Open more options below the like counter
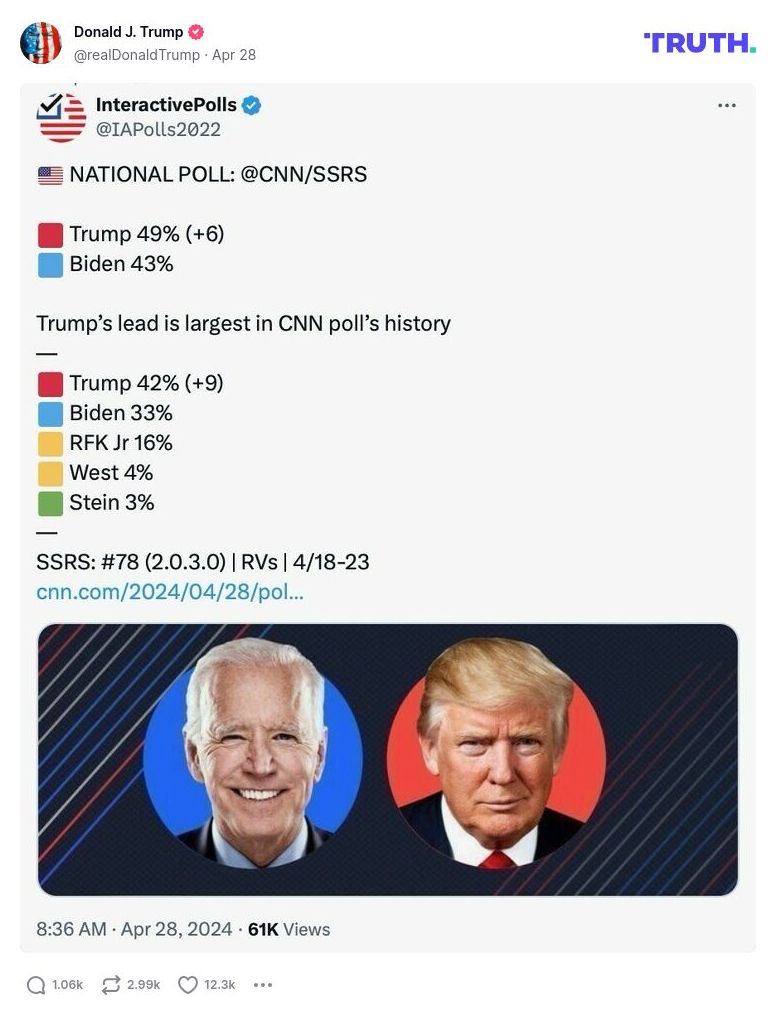This screenshot has width=777, height=1015. 262,984
